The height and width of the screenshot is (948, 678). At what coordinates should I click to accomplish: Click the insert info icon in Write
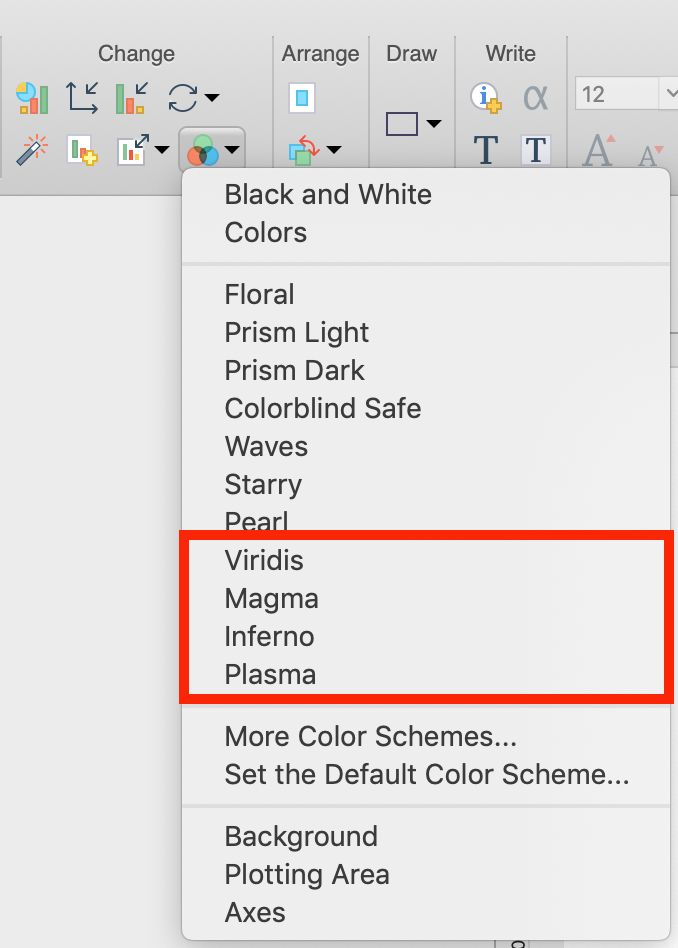tap(485, 97)
